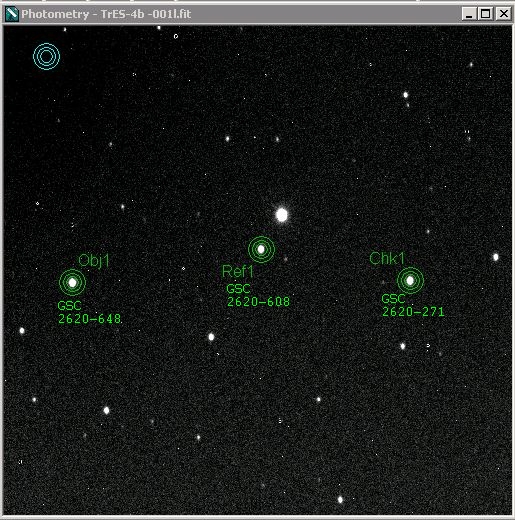Click the large bright star above Ref1
The height and width of the screenshot is (520, 515).
[282, 215]
